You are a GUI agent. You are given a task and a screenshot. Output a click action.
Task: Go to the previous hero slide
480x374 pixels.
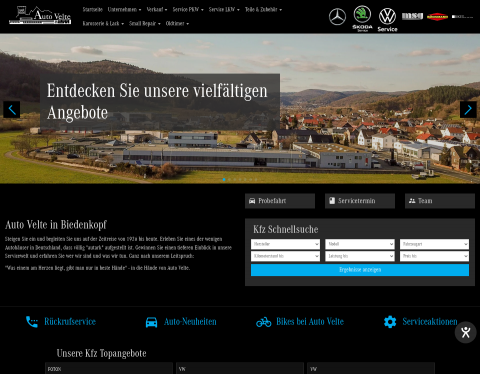pos(12,109)
